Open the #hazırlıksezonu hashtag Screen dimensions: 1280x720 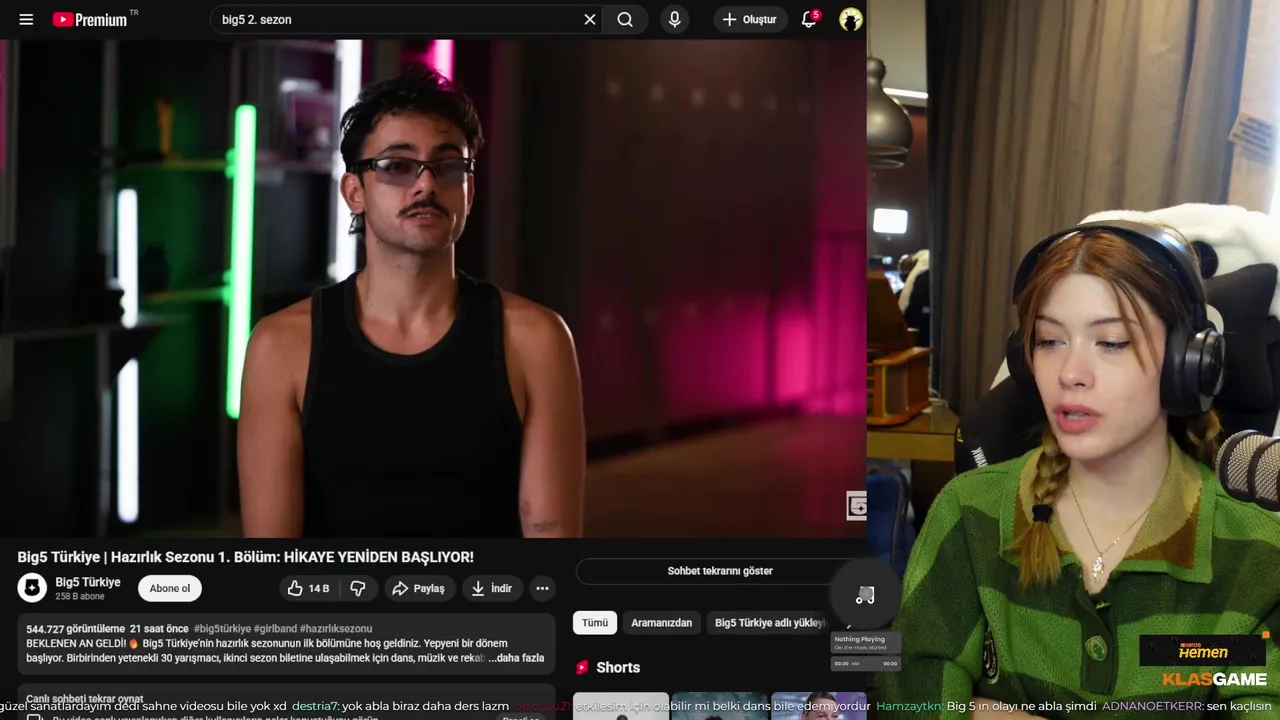pyautogui.click(x=336, y=629)
